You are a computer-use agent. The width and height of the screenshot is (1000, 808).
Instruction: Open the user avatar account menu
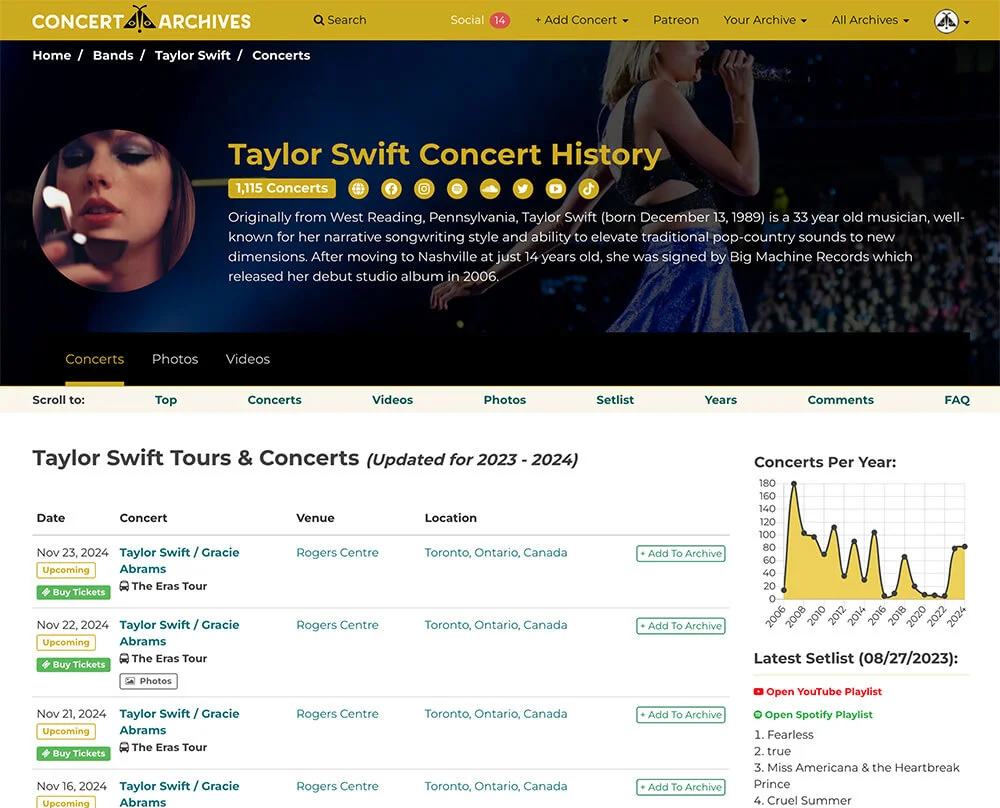pos(952,21)
